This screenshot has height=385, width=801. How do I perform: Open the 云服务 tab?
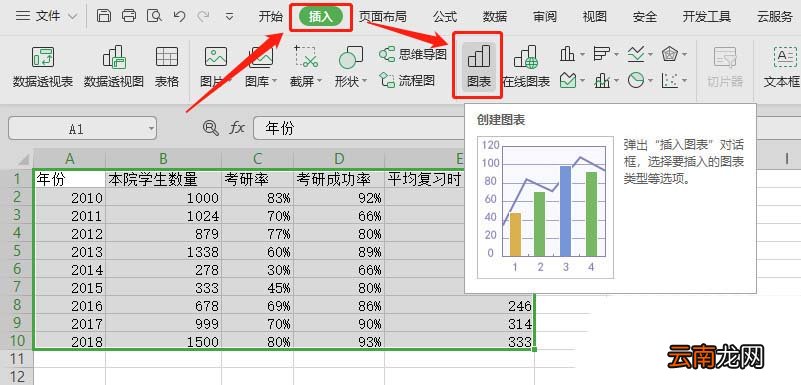[774, 17]
